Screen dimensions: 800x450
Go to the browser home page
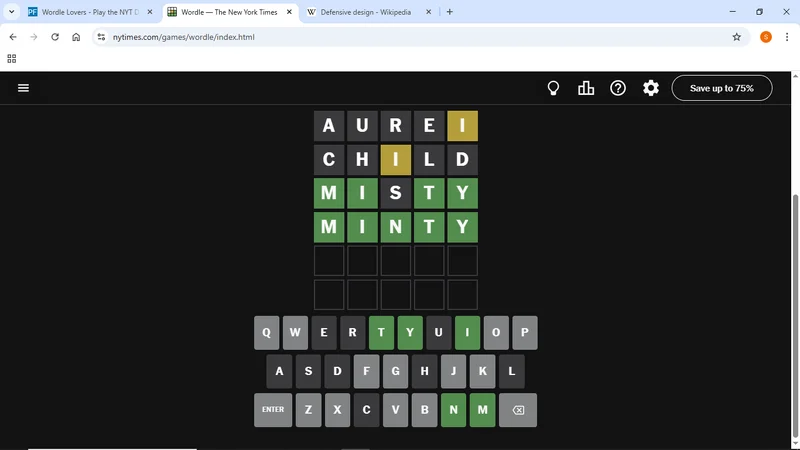click(x=76, y=37)
